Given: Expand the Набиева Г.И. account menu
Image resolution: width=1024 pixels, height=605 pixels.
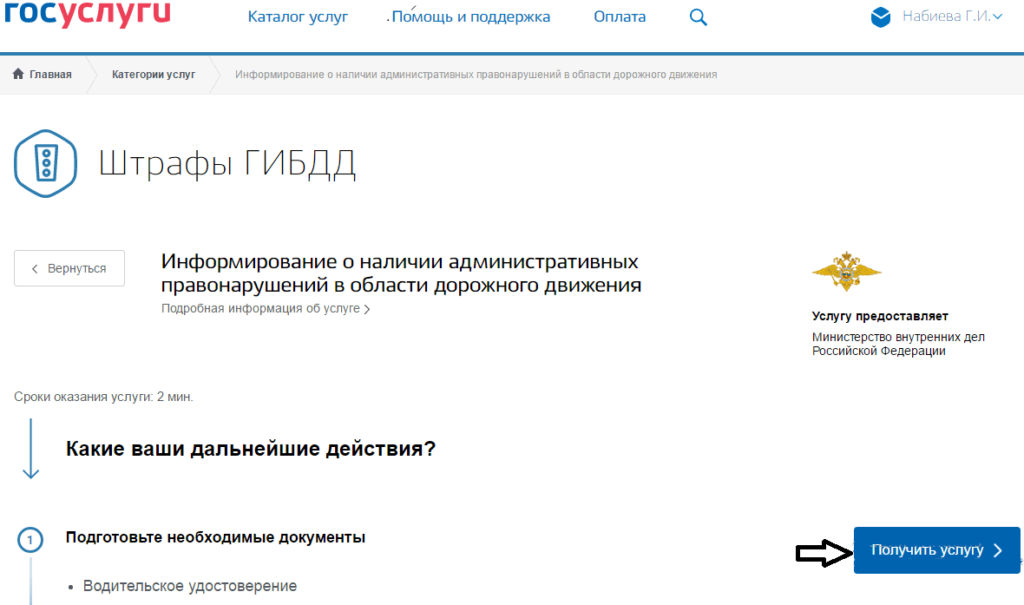Looking at the screenshot, I should [x=945, y=17].
